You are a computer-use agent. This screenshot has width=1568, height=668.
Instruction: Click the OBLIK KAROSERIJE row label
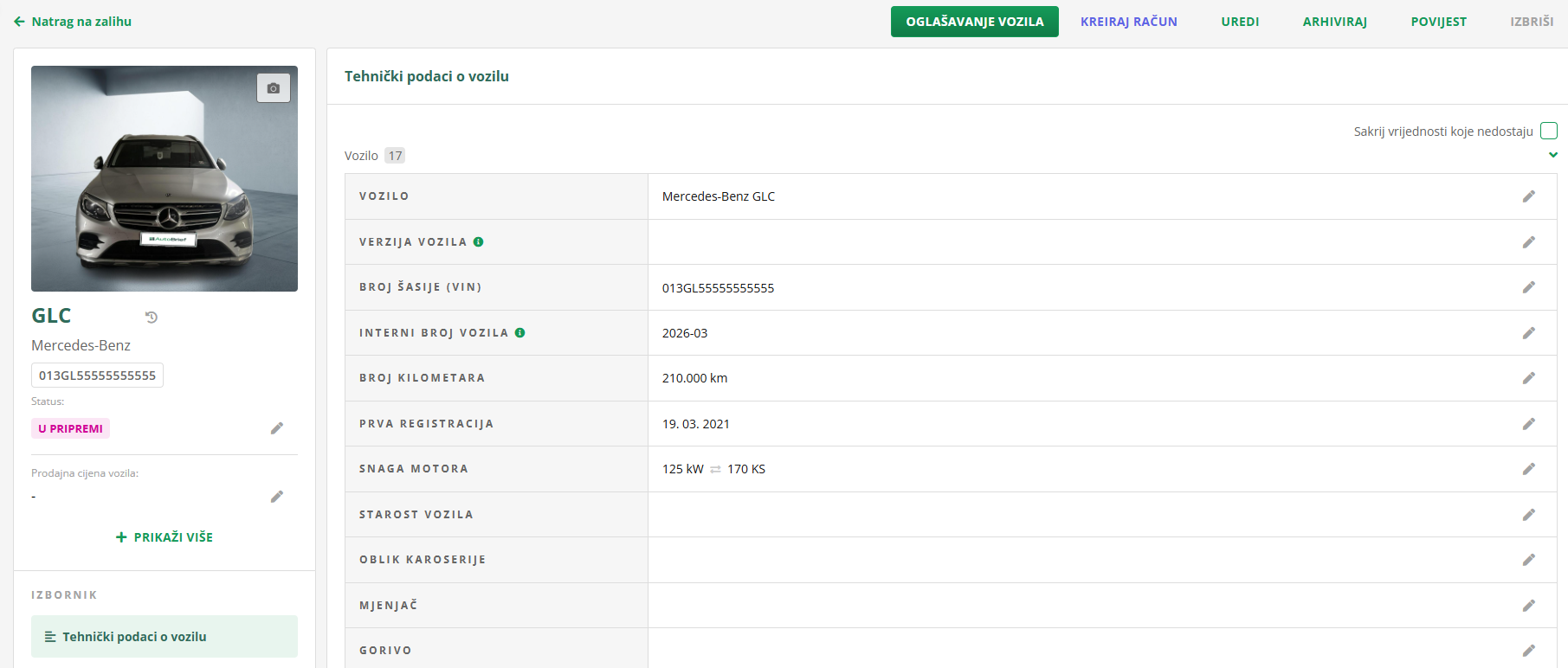click(x=423, y=560)
